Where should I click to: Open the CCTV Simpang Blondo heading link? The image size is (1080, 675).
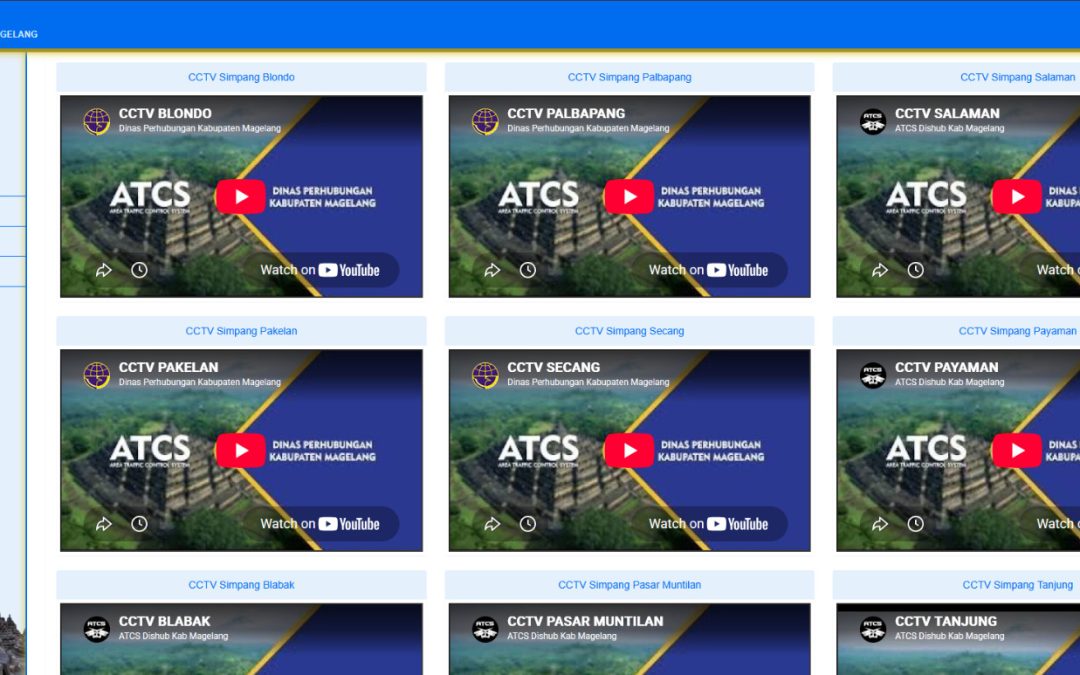241,77
